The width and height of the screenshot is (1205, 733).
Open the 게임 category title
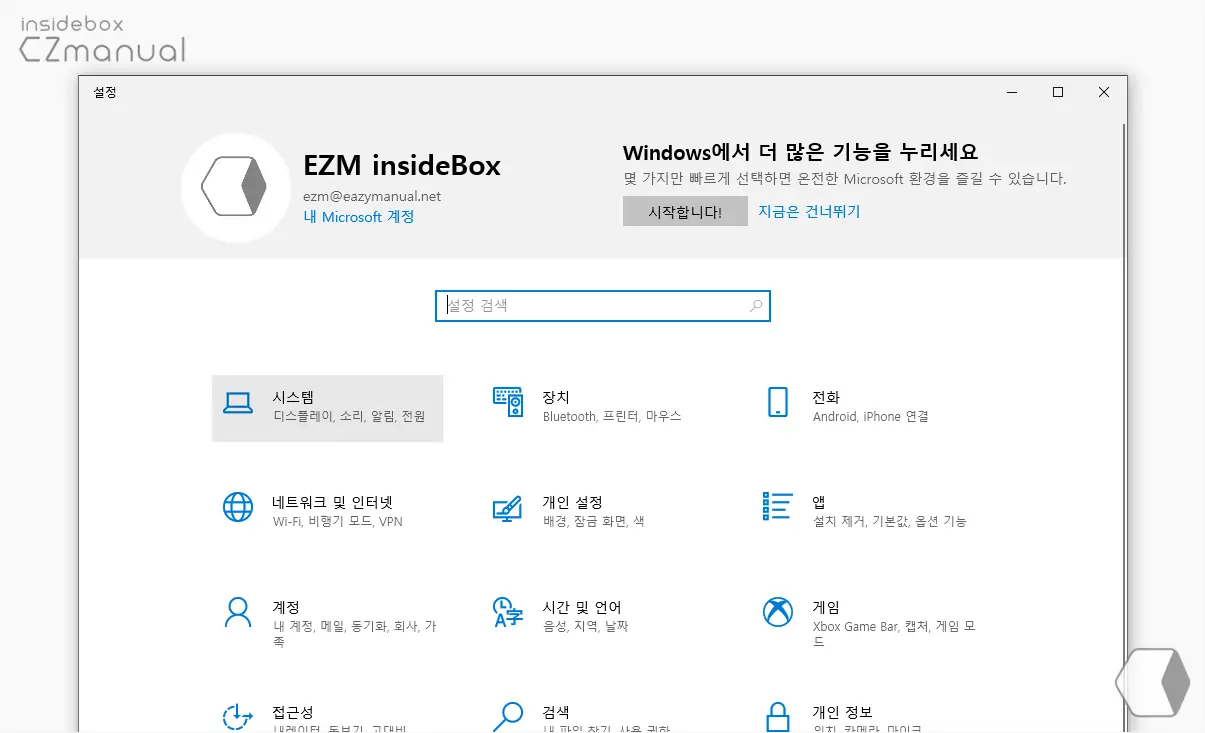(826, 607)
